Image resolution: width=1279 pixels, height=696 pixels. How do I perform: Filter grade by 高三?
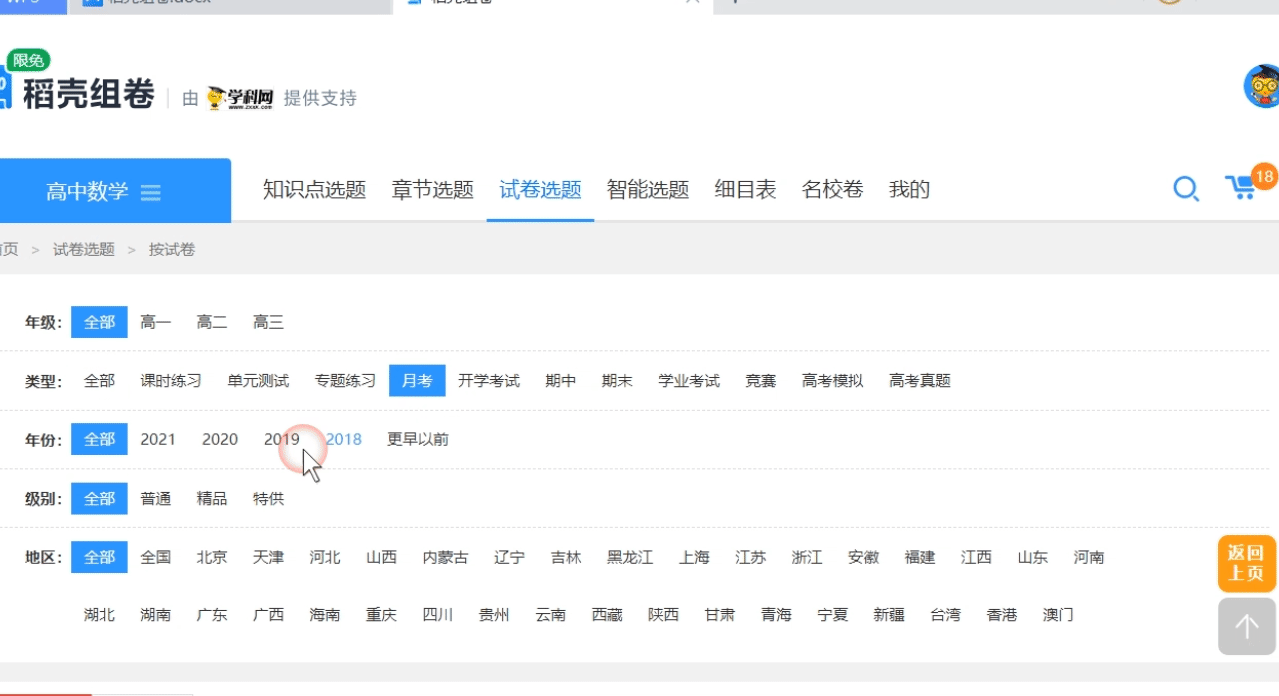coord(268,322)
